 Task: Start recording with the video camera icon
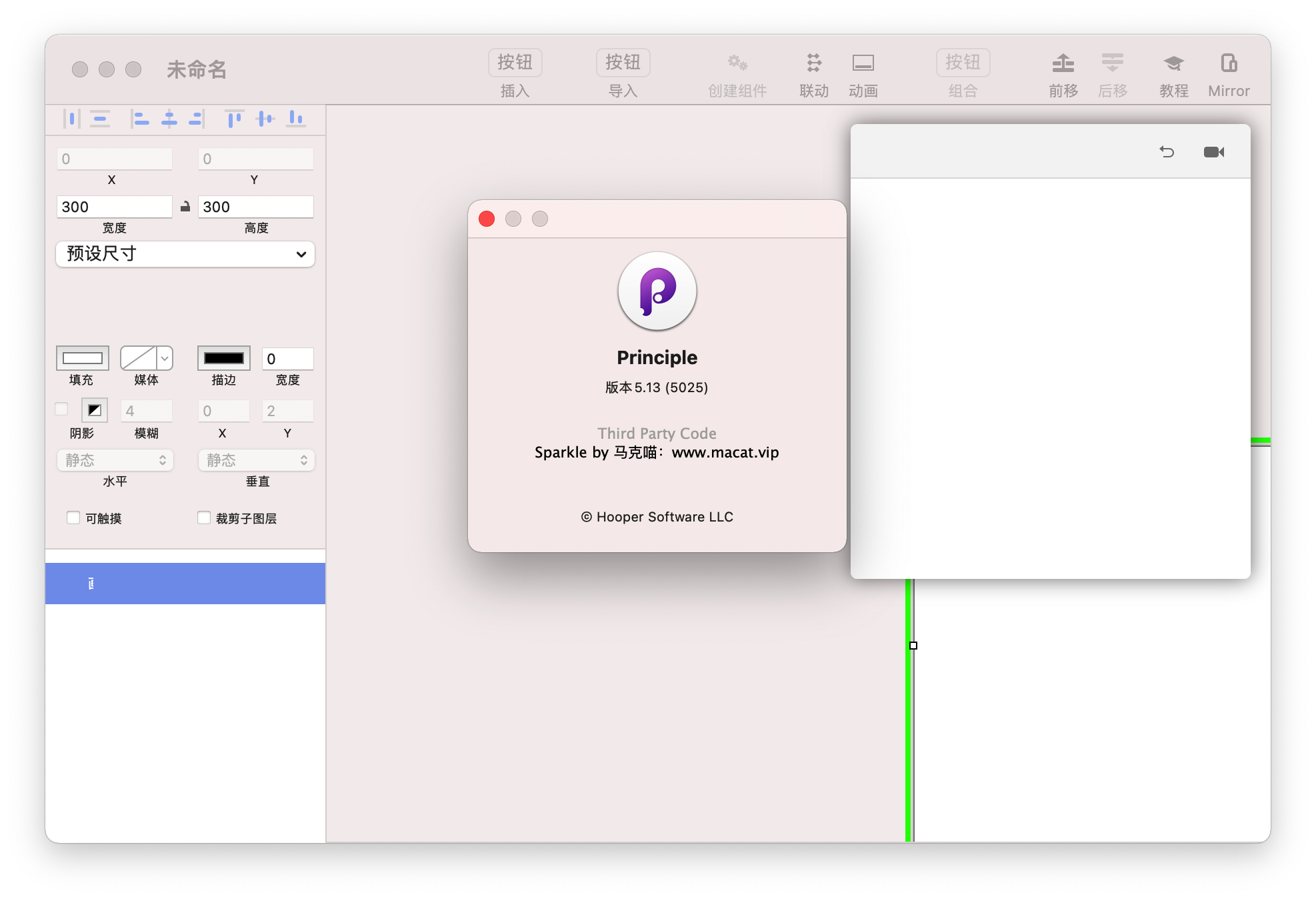click(x=1214, y=152)
